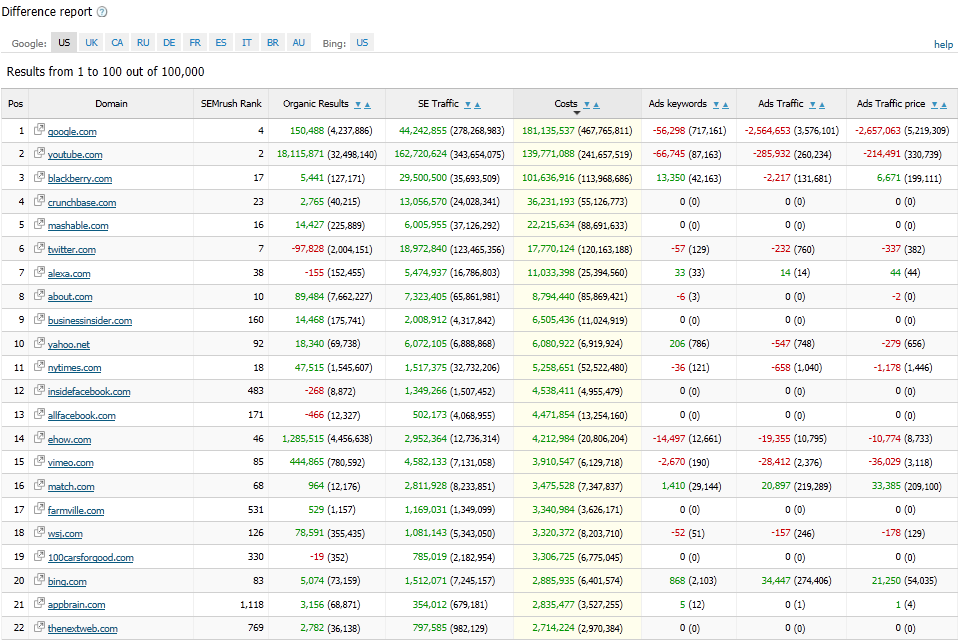
Task: Click external link icon beside 100carsforgood.com
Action: pos(39,555)
